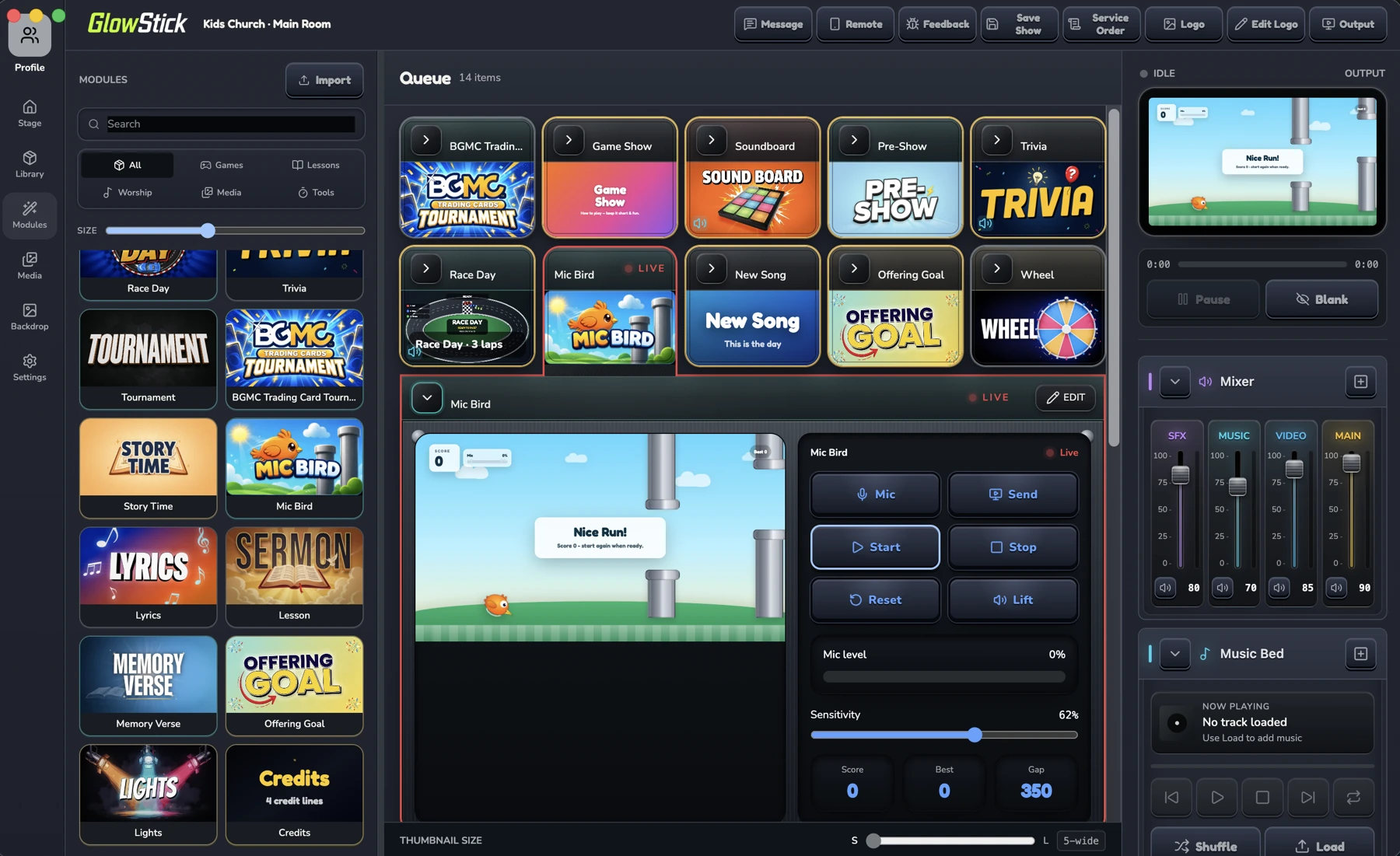
Task: Click Stop in Mic Bird controls
Action: tap(1013, 547)
